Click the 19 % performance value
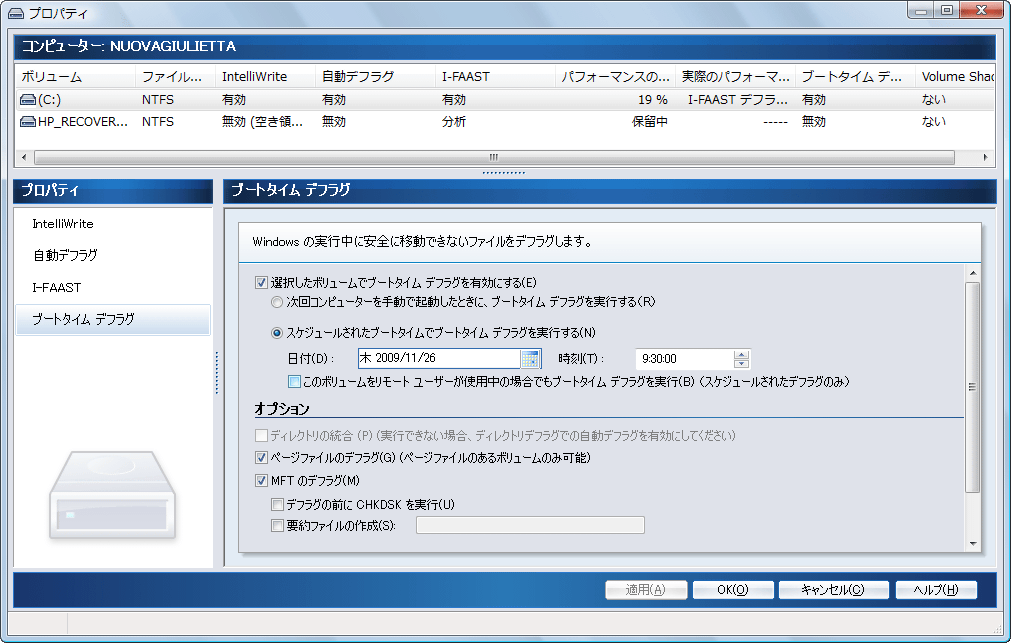 (653, 100)
